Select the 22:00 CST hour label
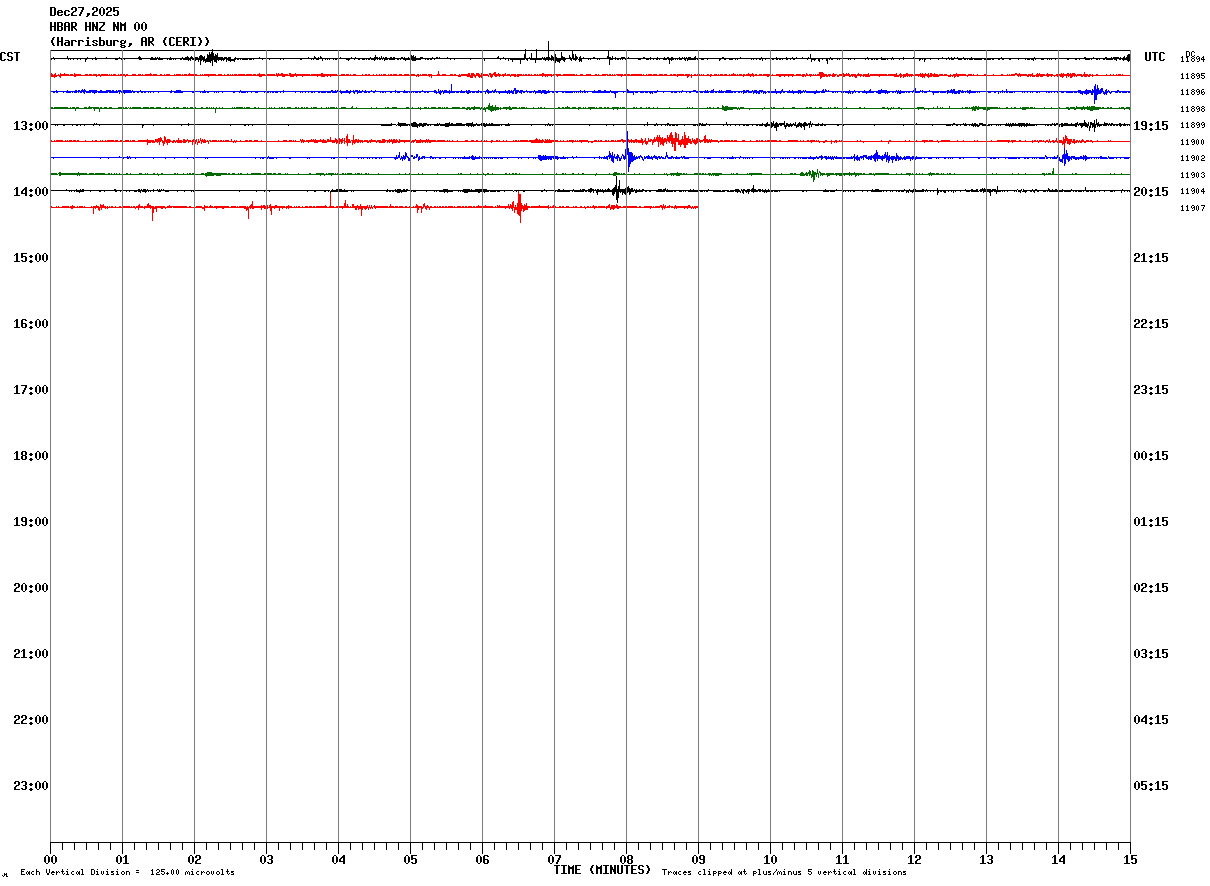Viewport: 1210px width, 886px height. click(31, 720)
